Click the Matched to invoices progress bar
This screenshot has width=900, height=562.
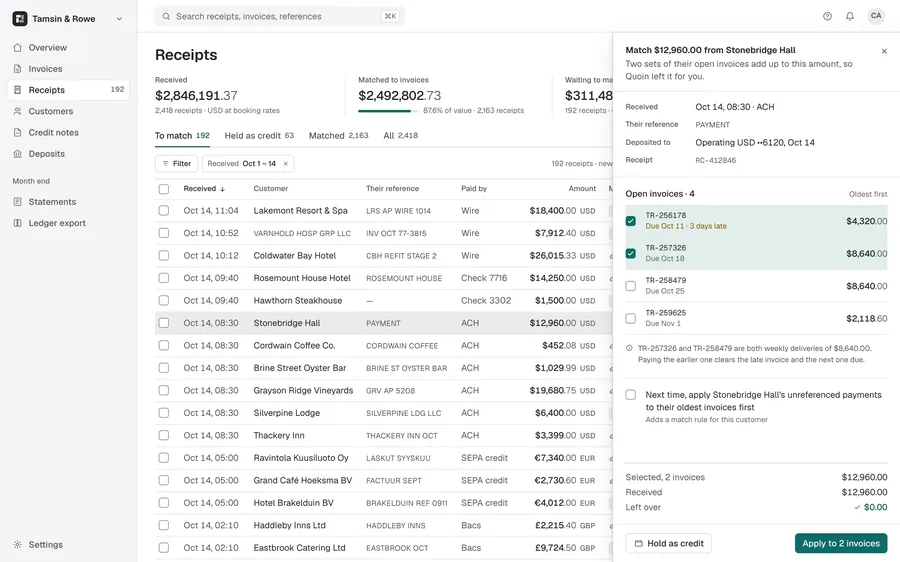(389, 111)
